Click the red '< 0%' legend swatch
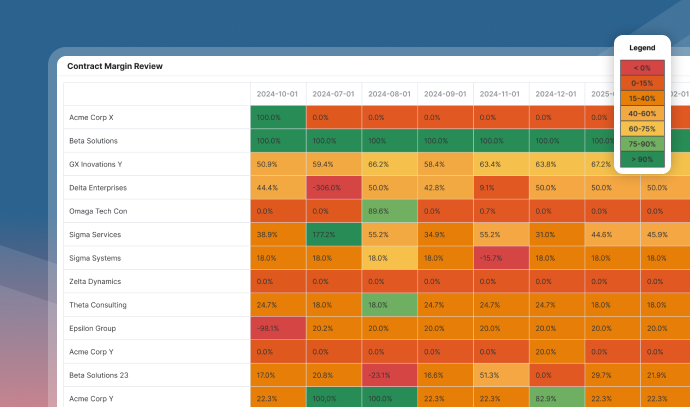 tap(642, 68)
